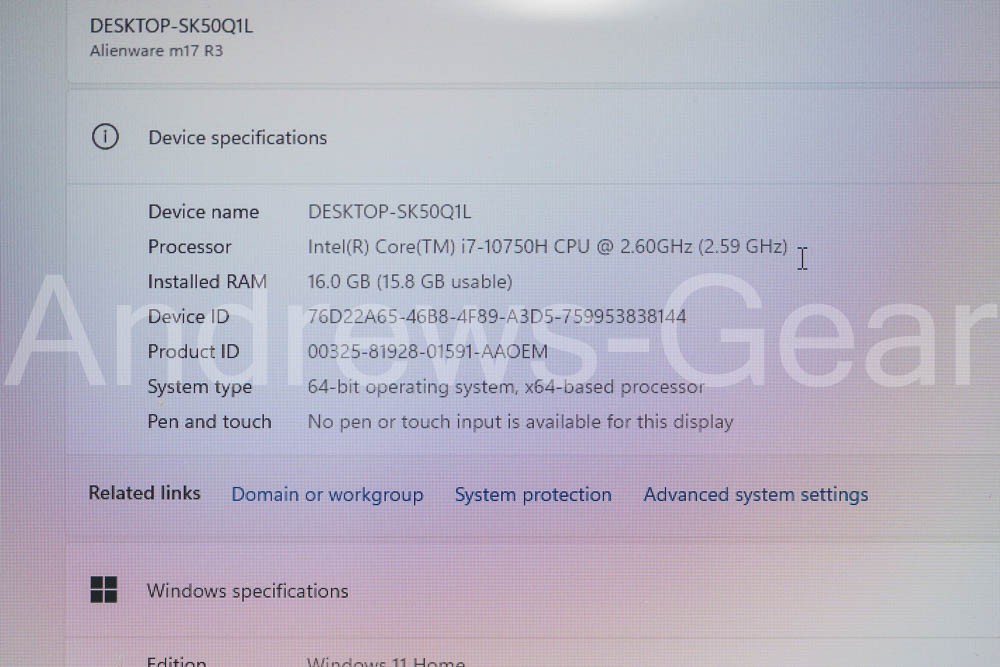Select the Alienware m17 R3 model text
1000x667 pixels.
156,50
